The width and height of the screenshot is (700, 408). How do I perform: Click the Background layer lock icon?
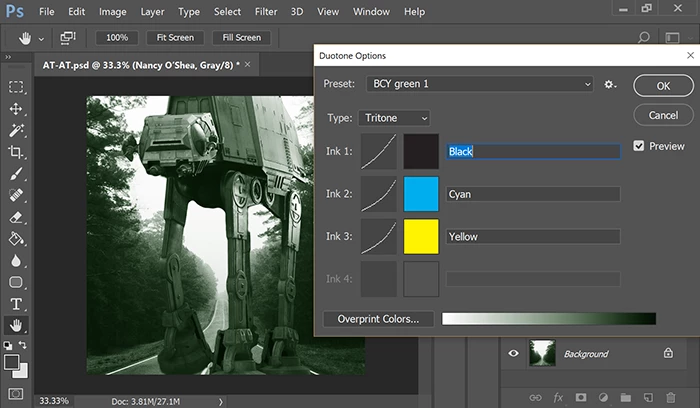668,353
